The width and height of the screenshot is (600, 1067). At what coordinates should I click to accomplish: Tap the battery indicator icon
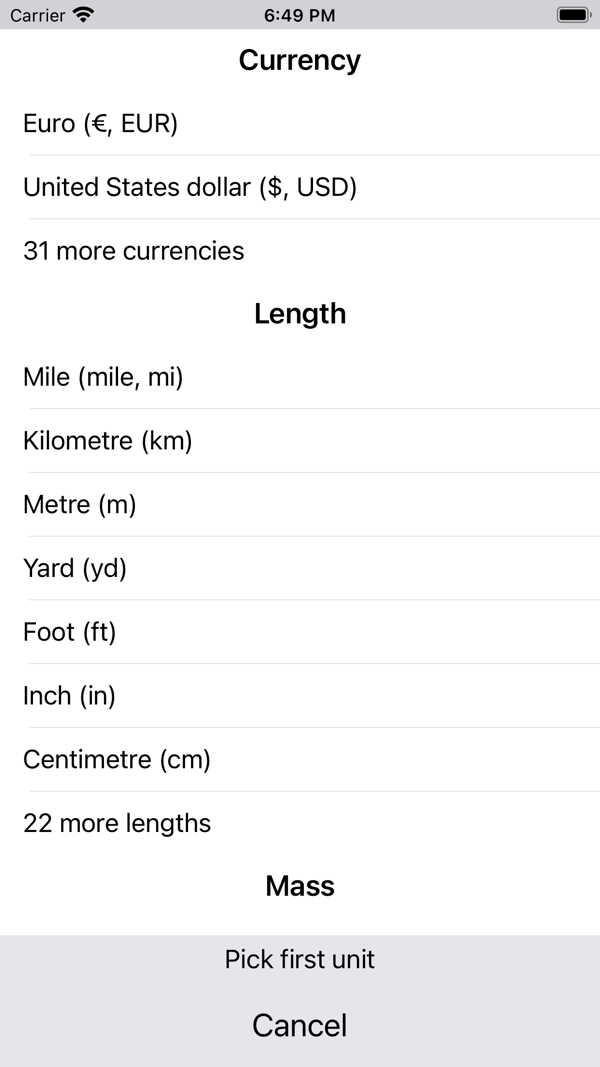pos(573,15)
